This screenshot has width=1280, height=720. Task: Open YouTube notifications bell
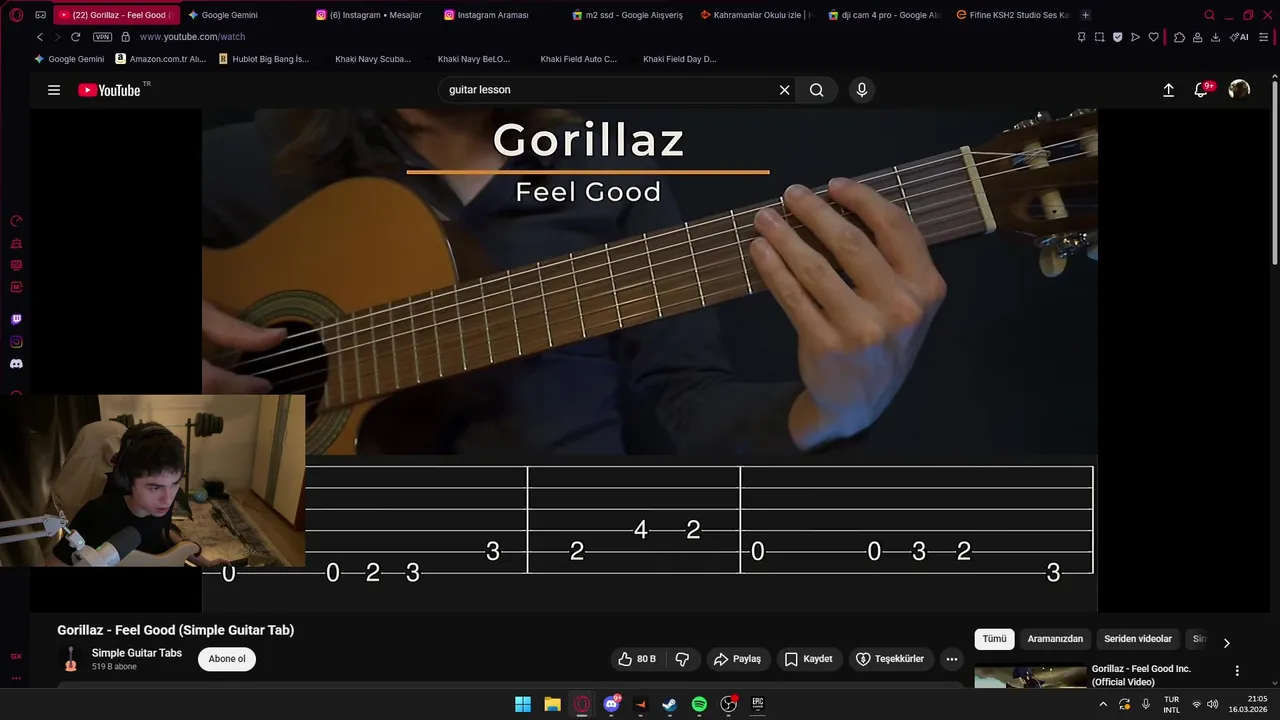(1202, 90)
